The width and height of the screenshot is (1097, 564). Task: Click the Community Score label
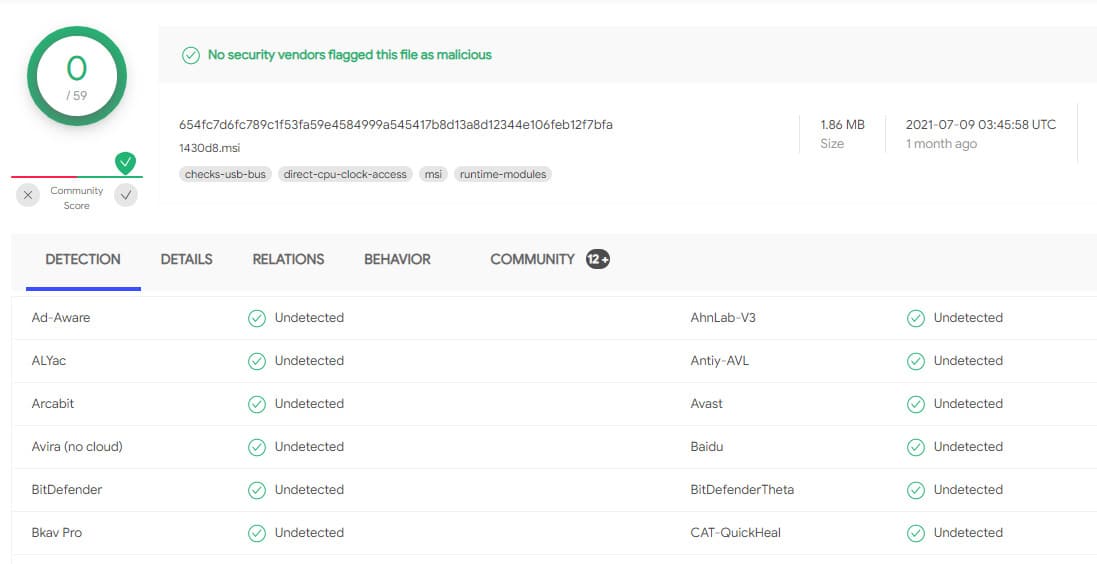click(x=76, y=198)
